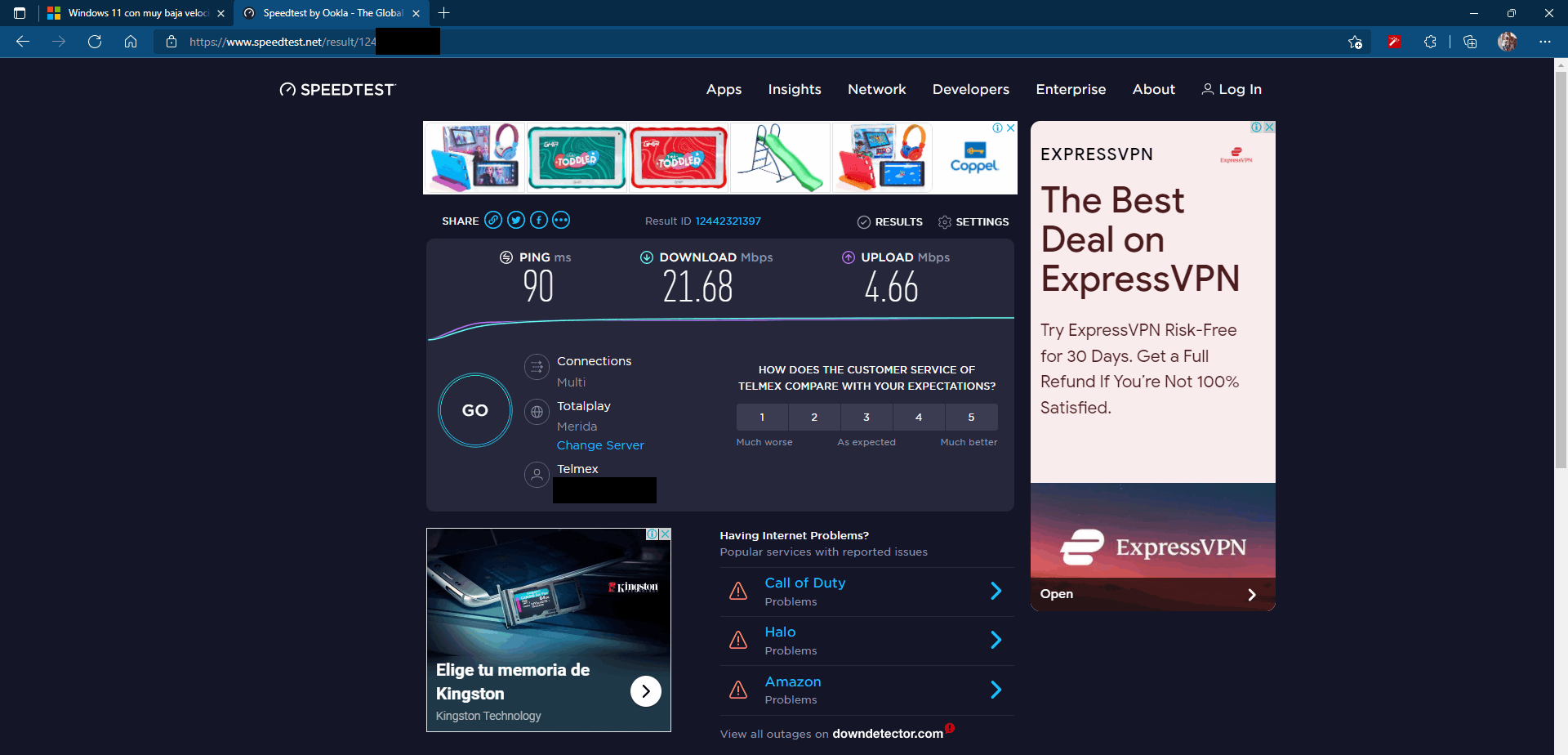Screen dimensions: 1568x755
Task: Open the Results page
Action: 890,221
